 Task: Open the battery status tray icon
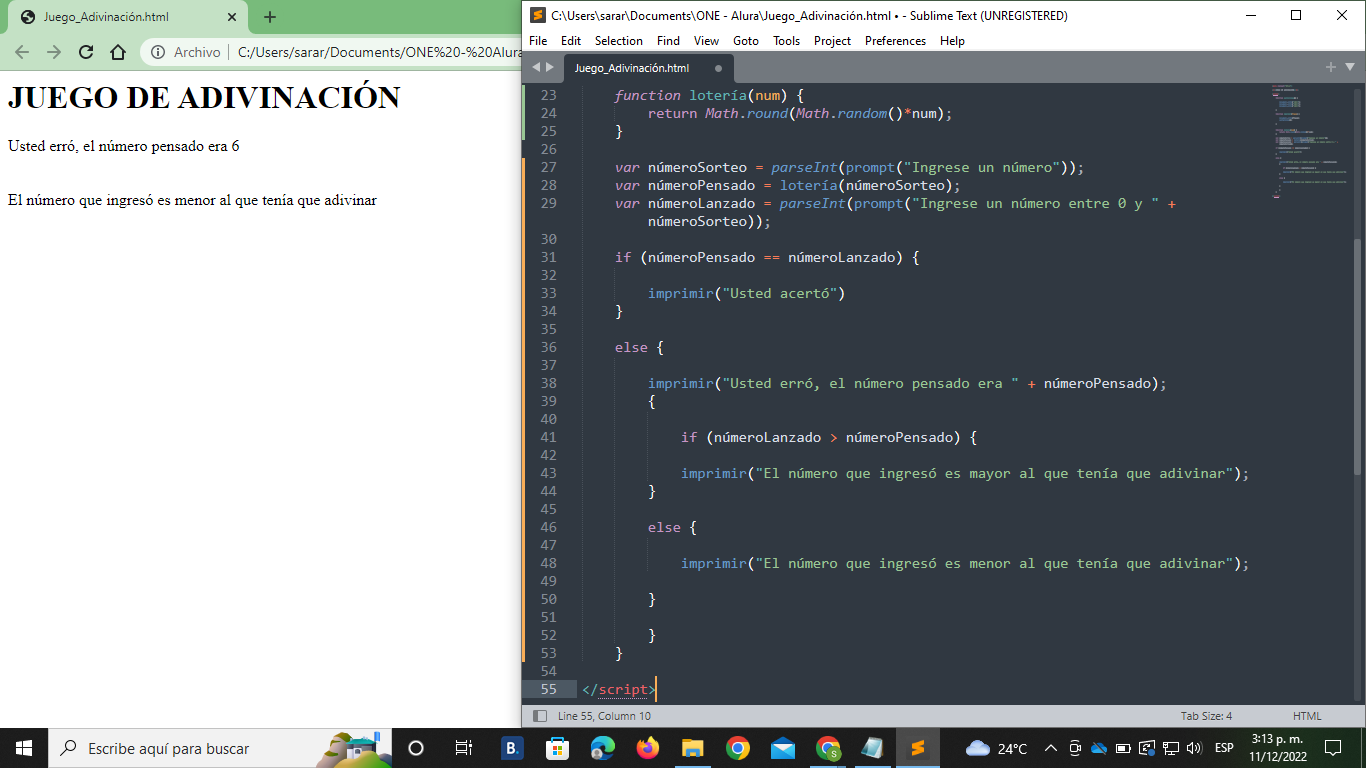click(1123, 748)
